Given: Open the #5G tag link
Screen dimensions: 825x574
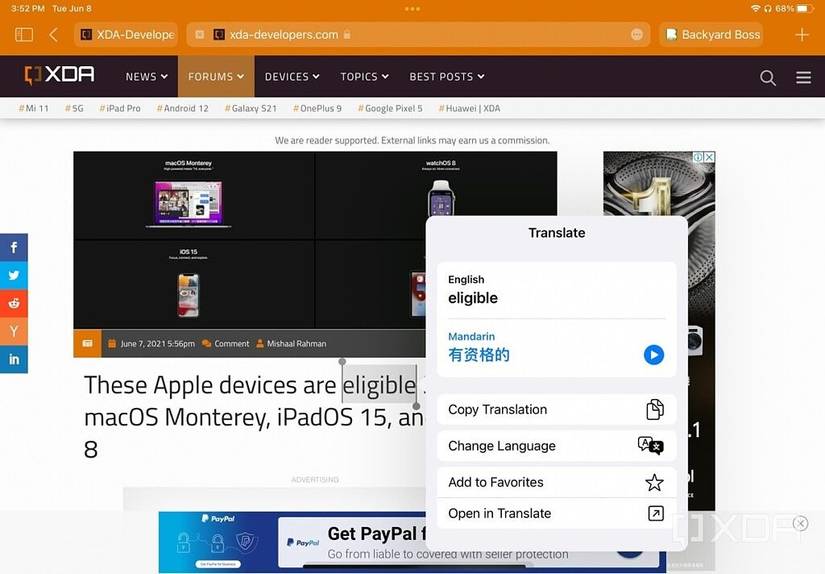Looking at the screenshot, I should point(74,108).
